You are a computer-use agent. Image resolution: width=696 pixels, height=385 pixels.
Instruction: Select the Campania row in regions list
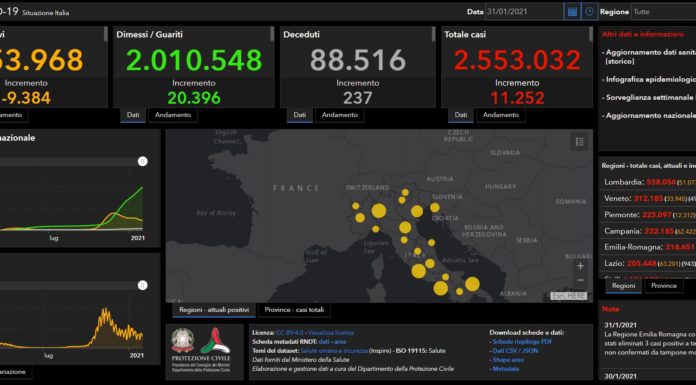coord(648,231)
